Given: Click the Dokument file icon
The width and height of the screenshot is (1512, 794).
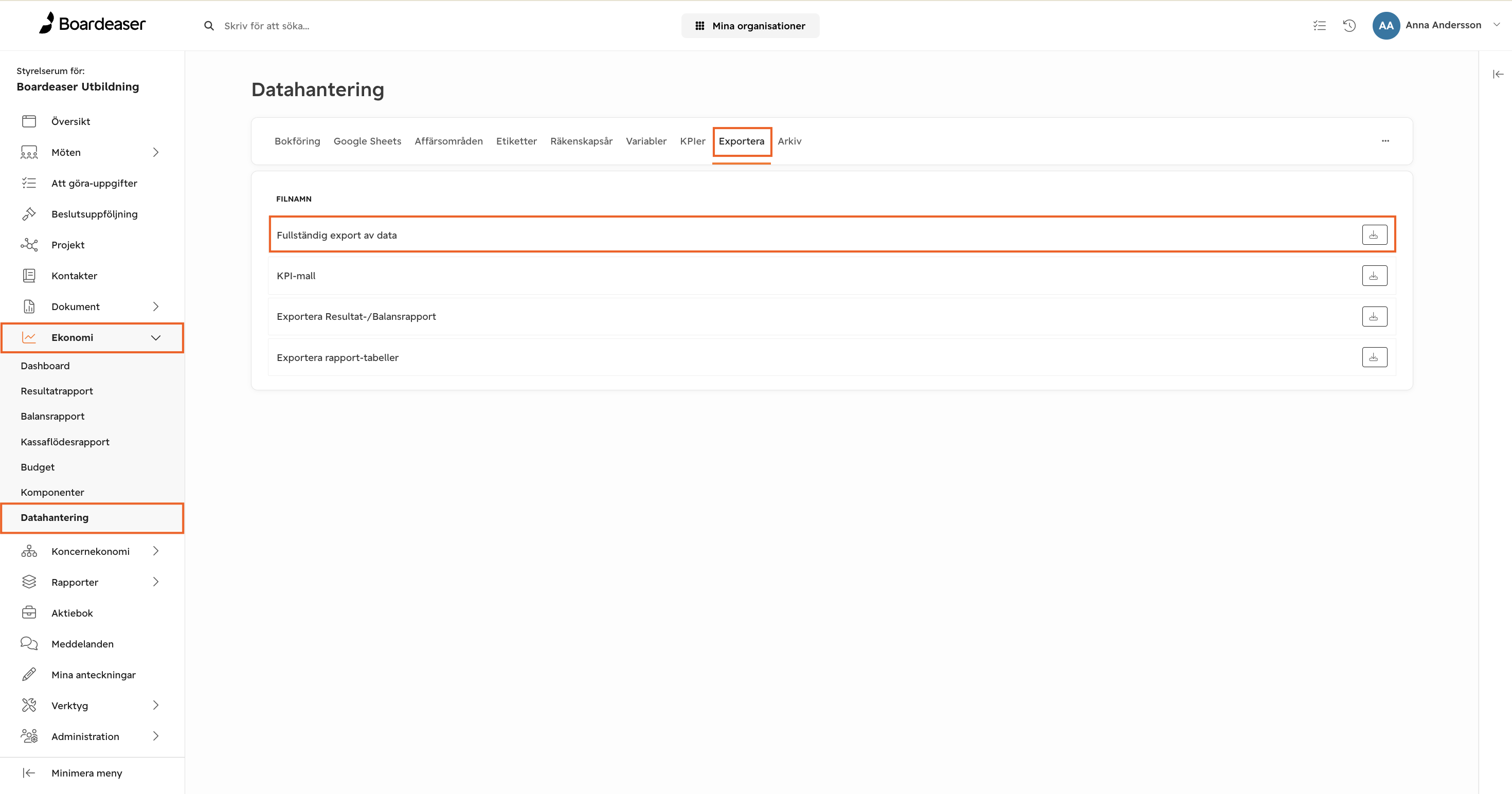Looking at the screenshot, I should pos(29,306).
